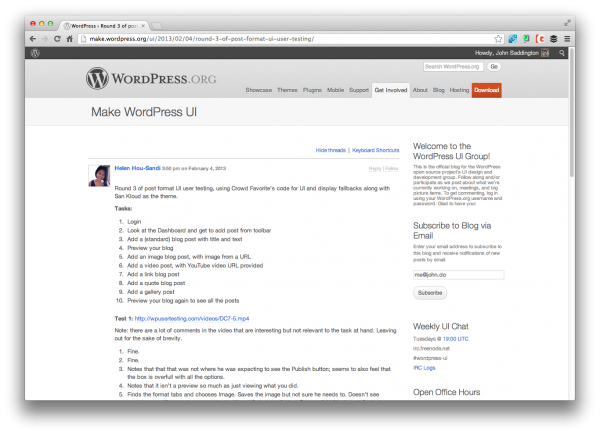This screenshot has width=600, height=435.
Task: Click the Hide threads link
Action: [x=331, y=150]
